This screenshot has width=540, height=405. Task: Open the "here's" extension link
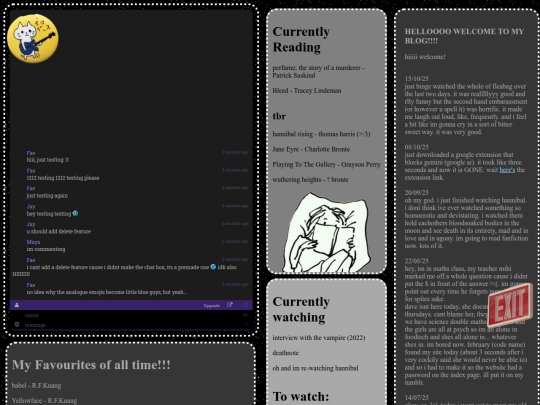pyautogui.click(x=507, y=170)
